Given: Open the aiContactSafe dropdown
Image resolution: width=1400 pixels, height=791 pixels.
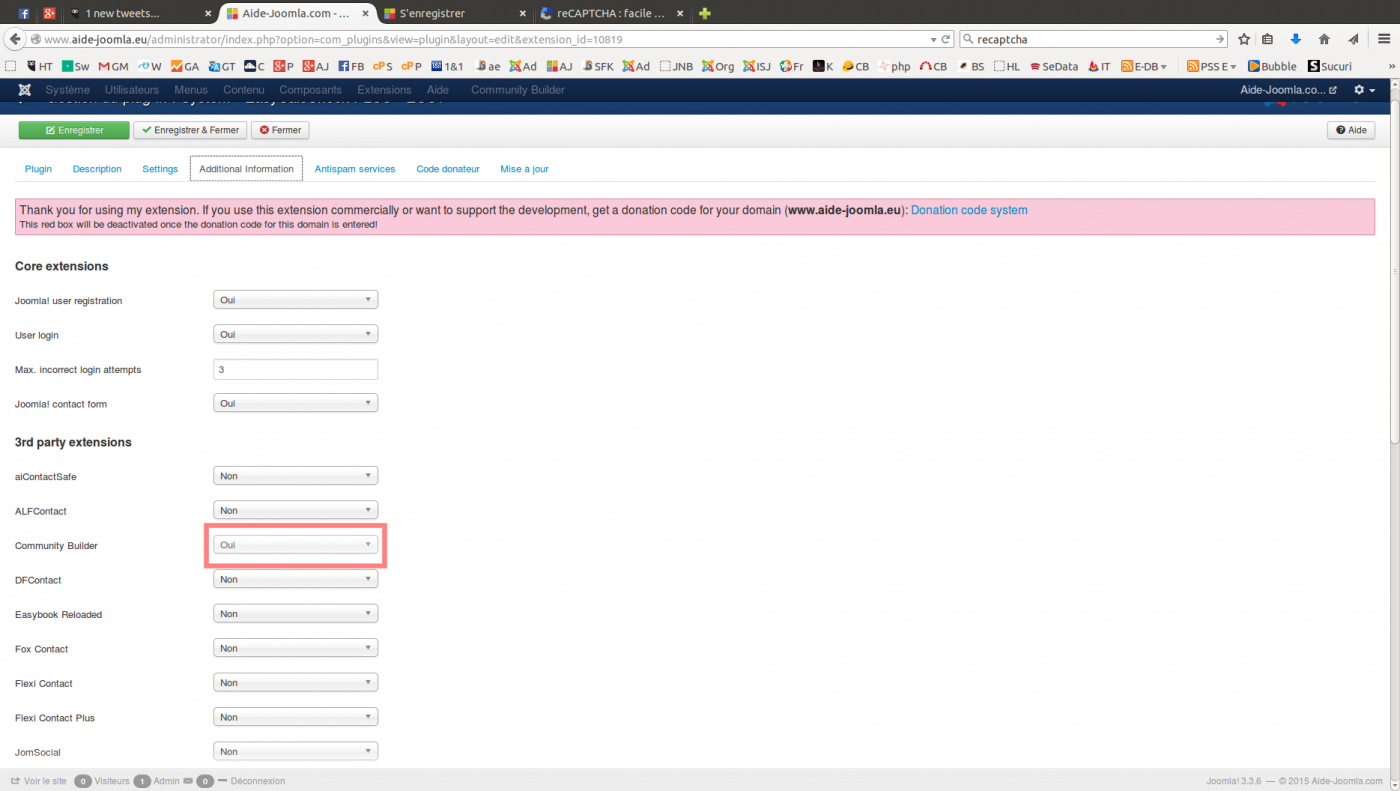Looking at the screenshot, I should [295, 476].
